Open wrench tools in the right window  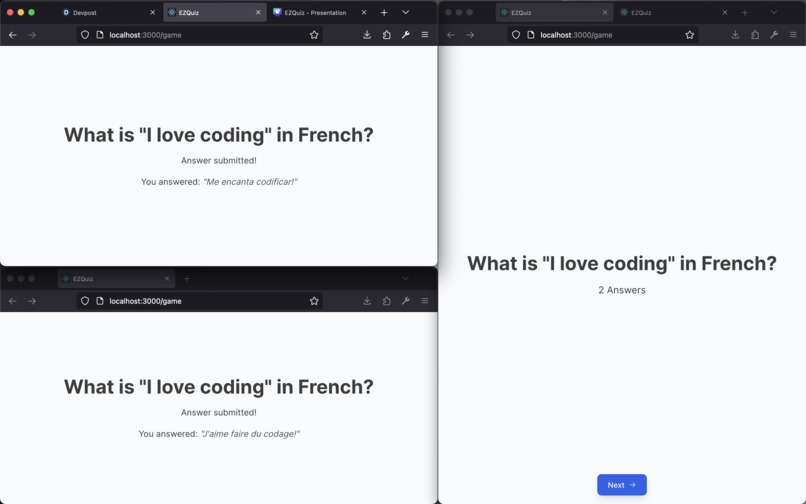pyautogui.click(x=774, y=35)
